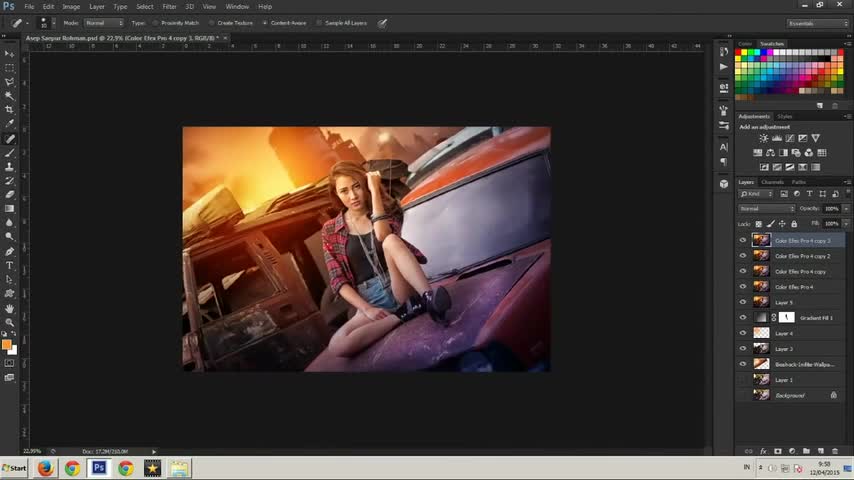This screenshot has height=480, width=854.
Task: Switch to the Channels tab
Action: coord(772,182)
